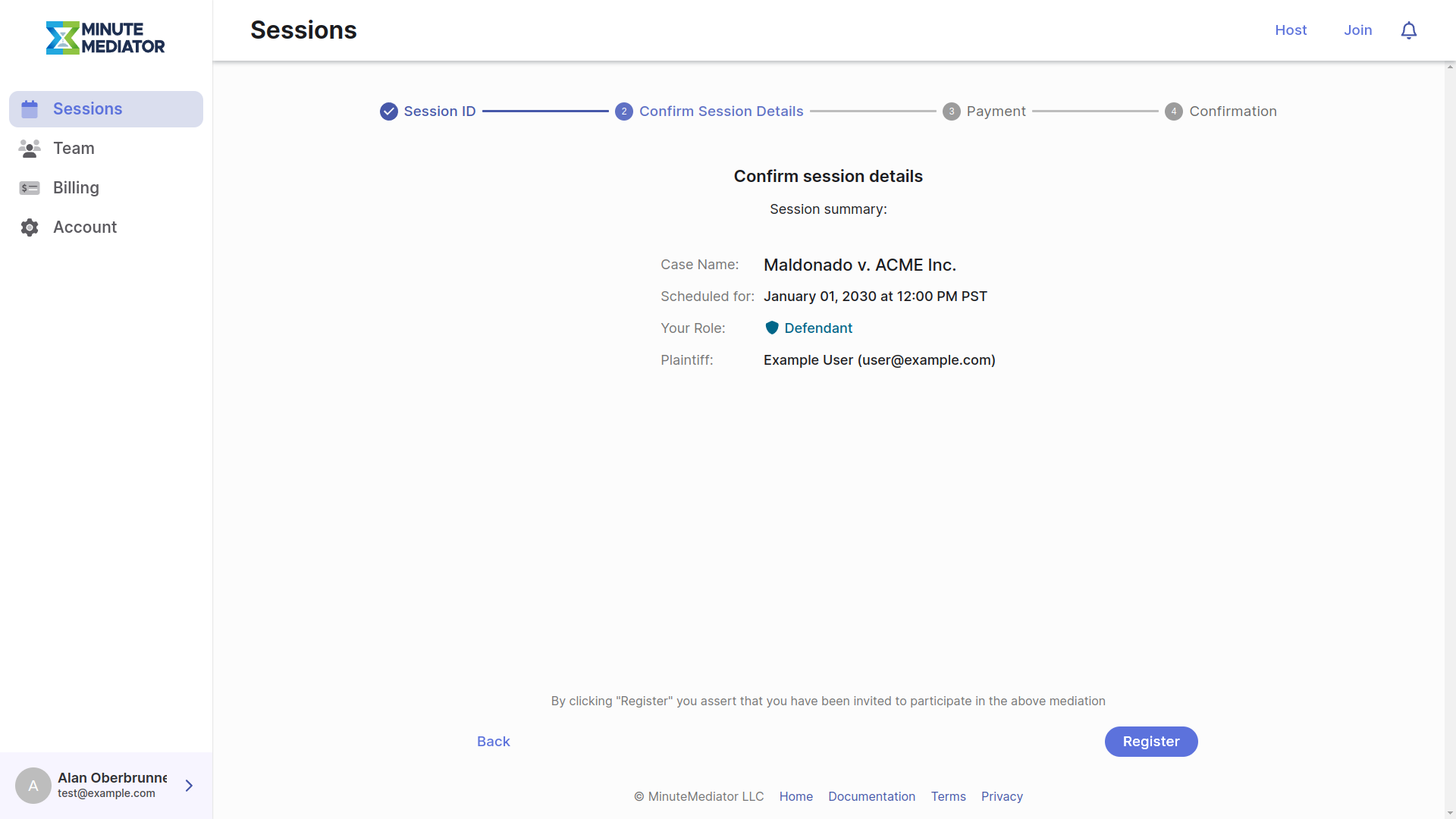Click the Team people icon
This screenshot has height=819, width=1456.
(x=30, y=148)
